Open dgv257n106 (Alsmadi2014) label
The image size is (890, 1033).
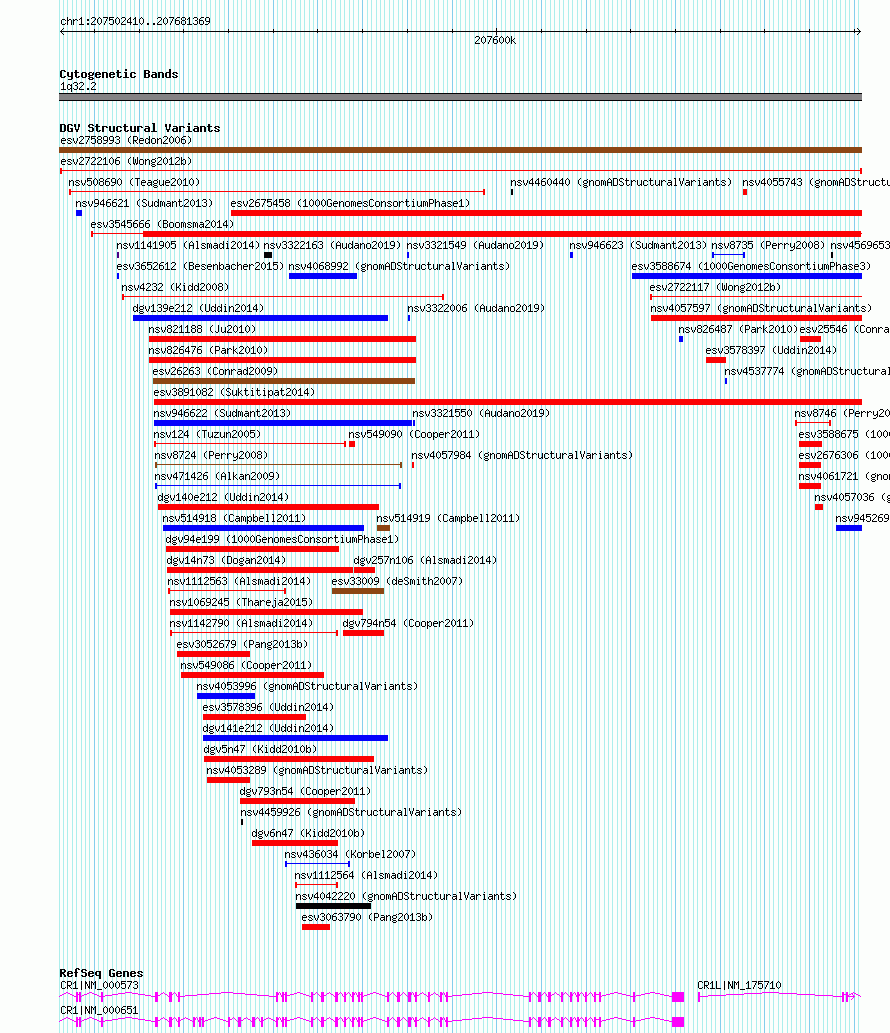point(425,562)
